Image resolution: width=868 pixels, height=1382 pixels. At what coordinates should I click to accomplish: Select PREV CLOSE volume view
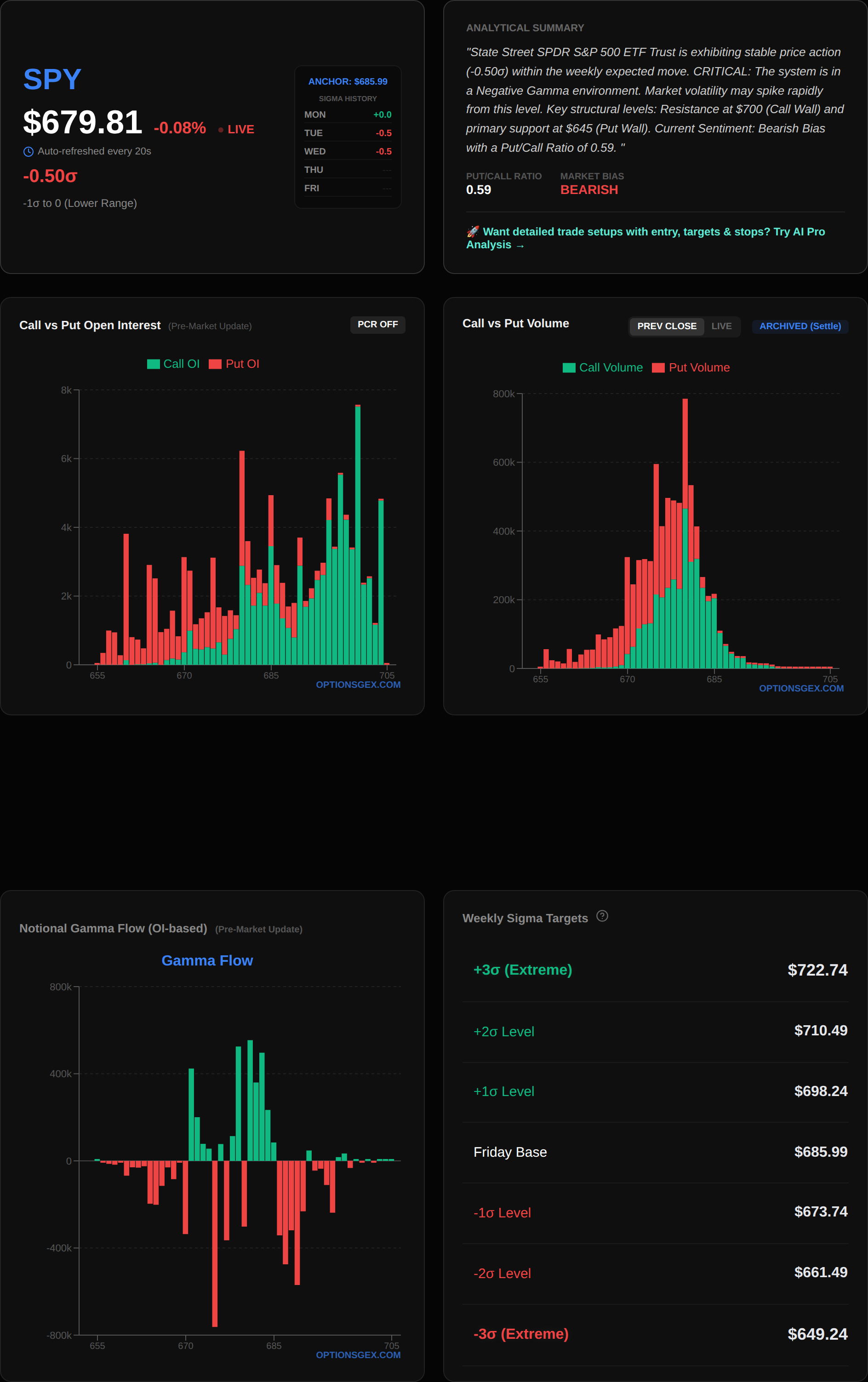pos(666,326)
